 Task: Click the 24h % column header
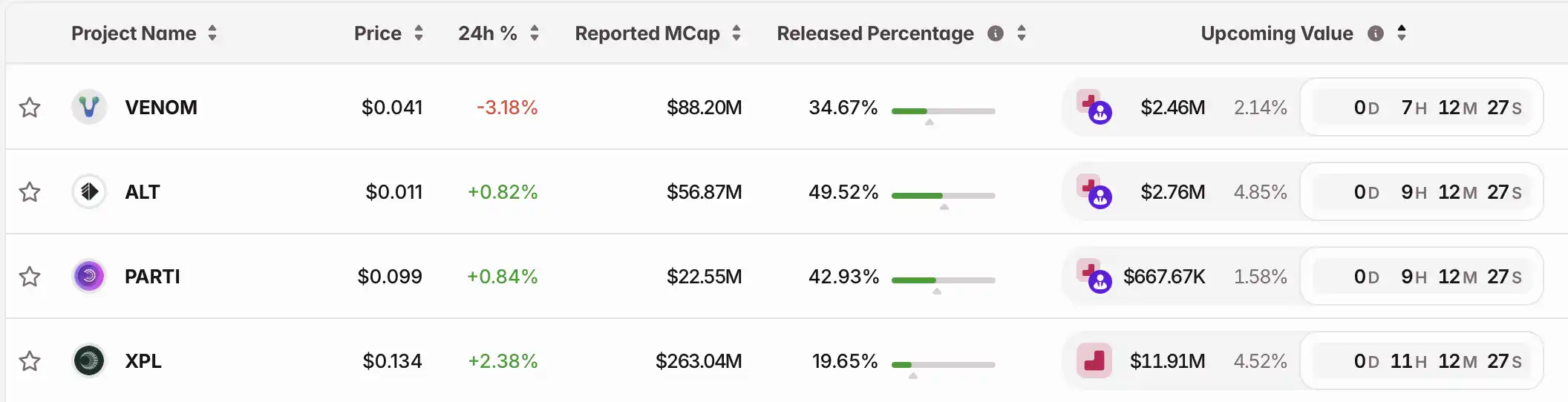click(487, 33)
